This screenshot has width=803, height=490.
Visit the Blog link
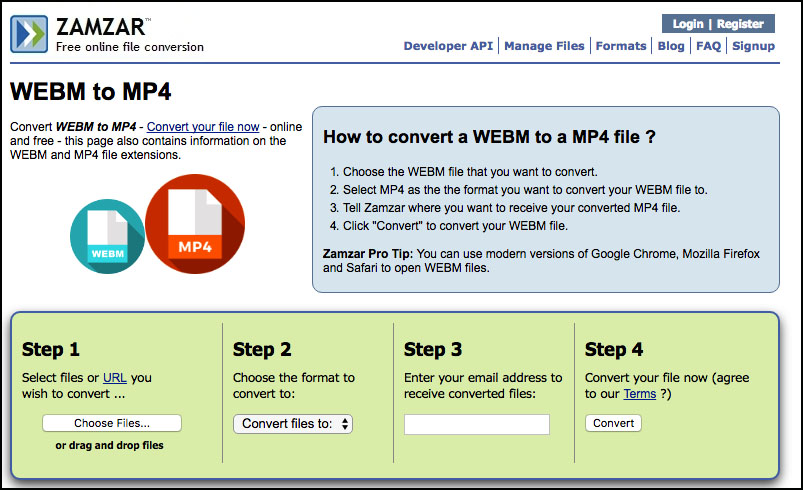click(x=671, y=46)
